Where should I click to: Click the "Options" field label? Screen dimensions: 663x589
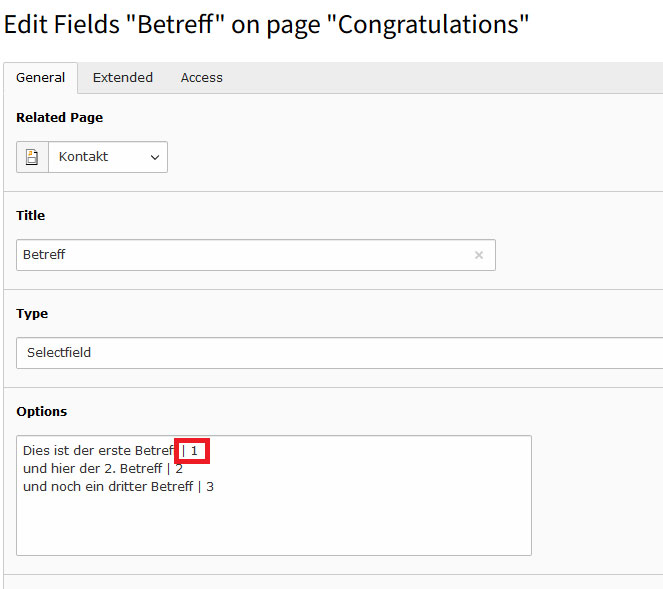(42, 411)
